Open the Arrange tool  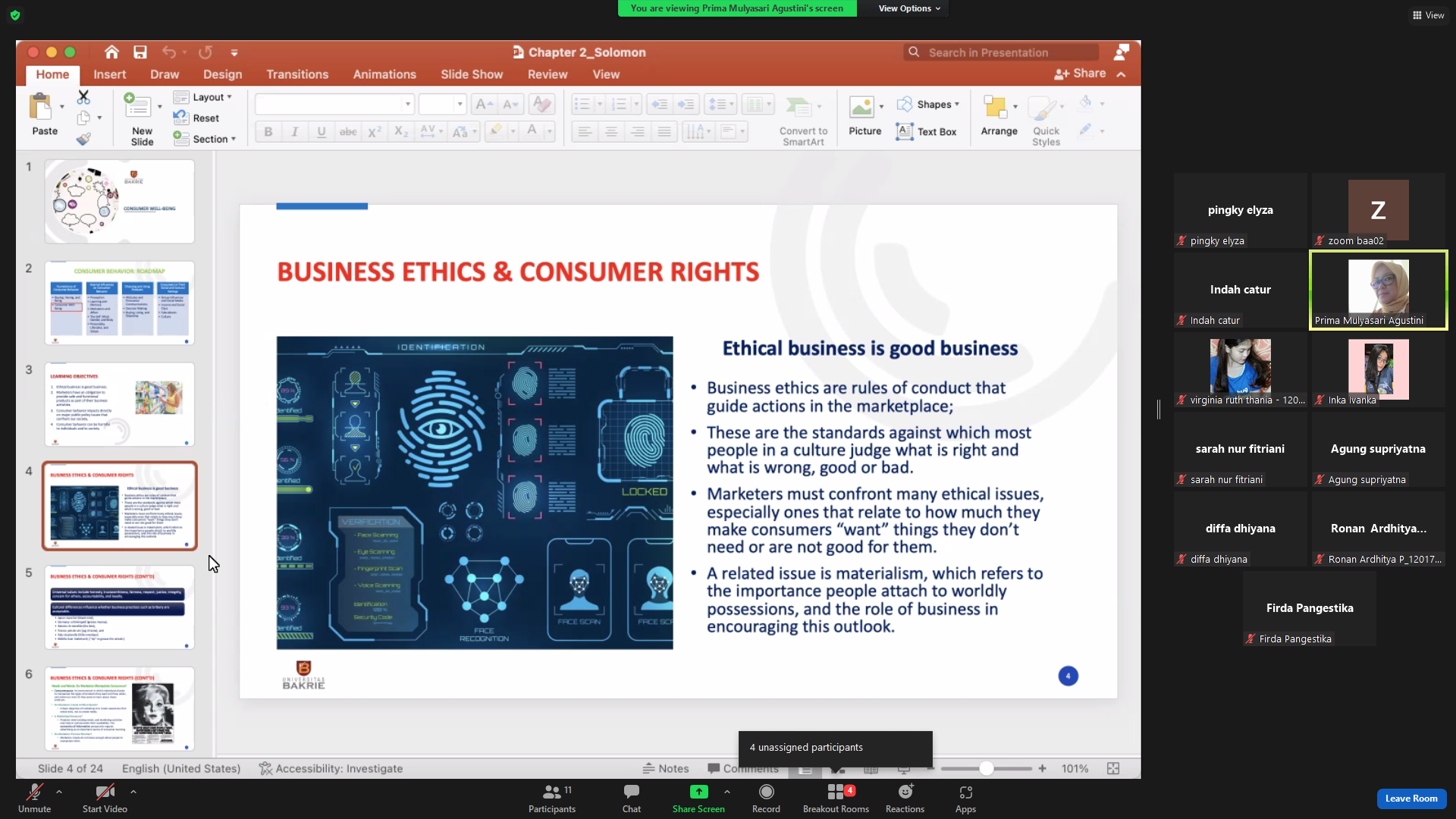click(999, 115)
